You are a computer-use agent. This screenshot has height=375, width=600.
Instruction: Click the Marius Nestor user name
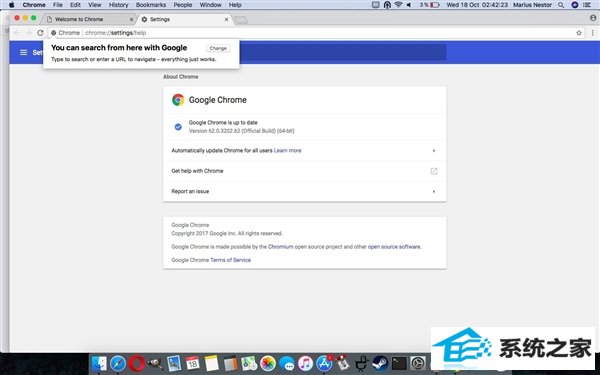pos(532,5)
